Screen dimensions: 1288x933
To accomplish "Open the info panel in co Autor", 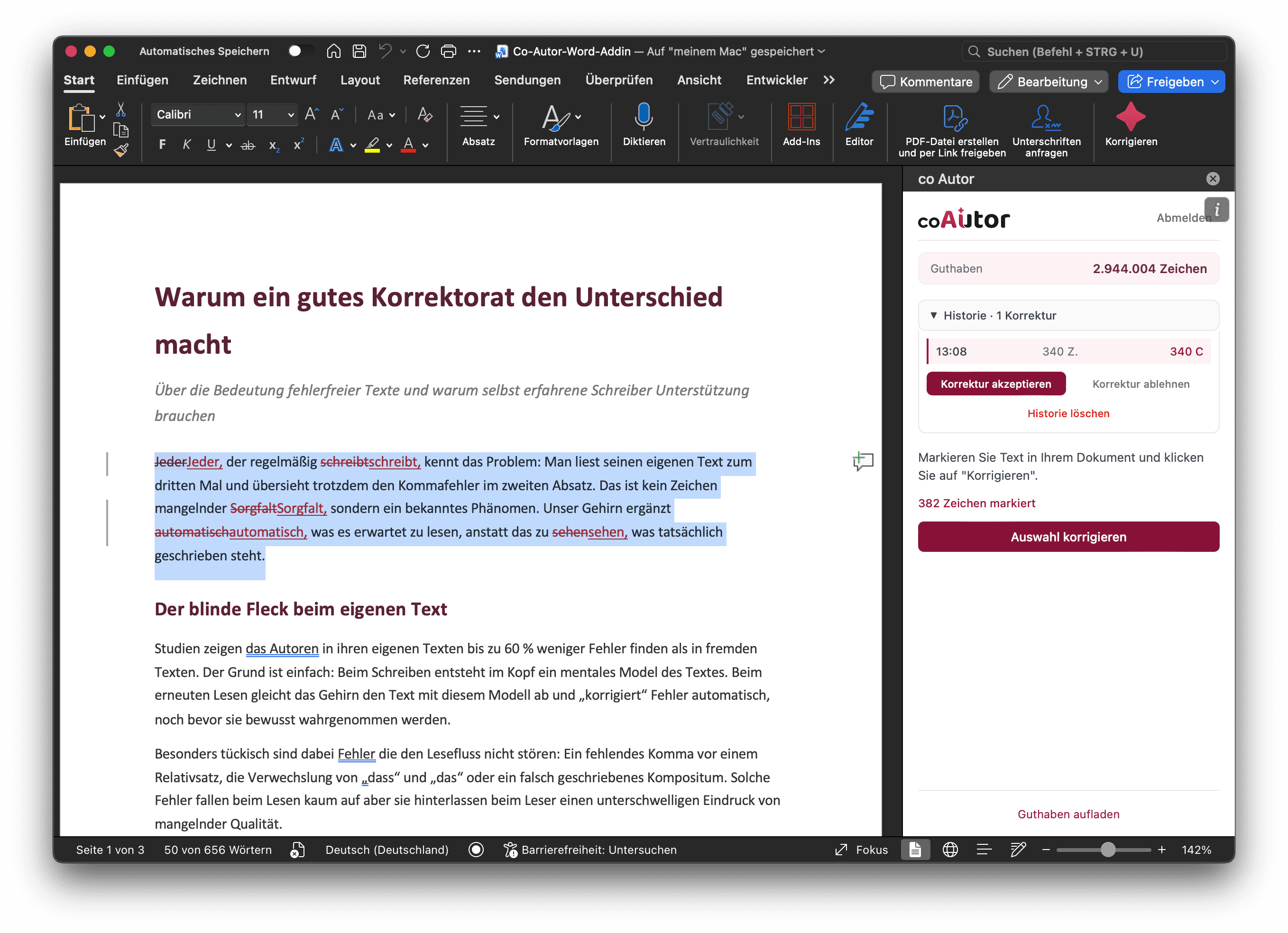I will [x=1216, y=210].
